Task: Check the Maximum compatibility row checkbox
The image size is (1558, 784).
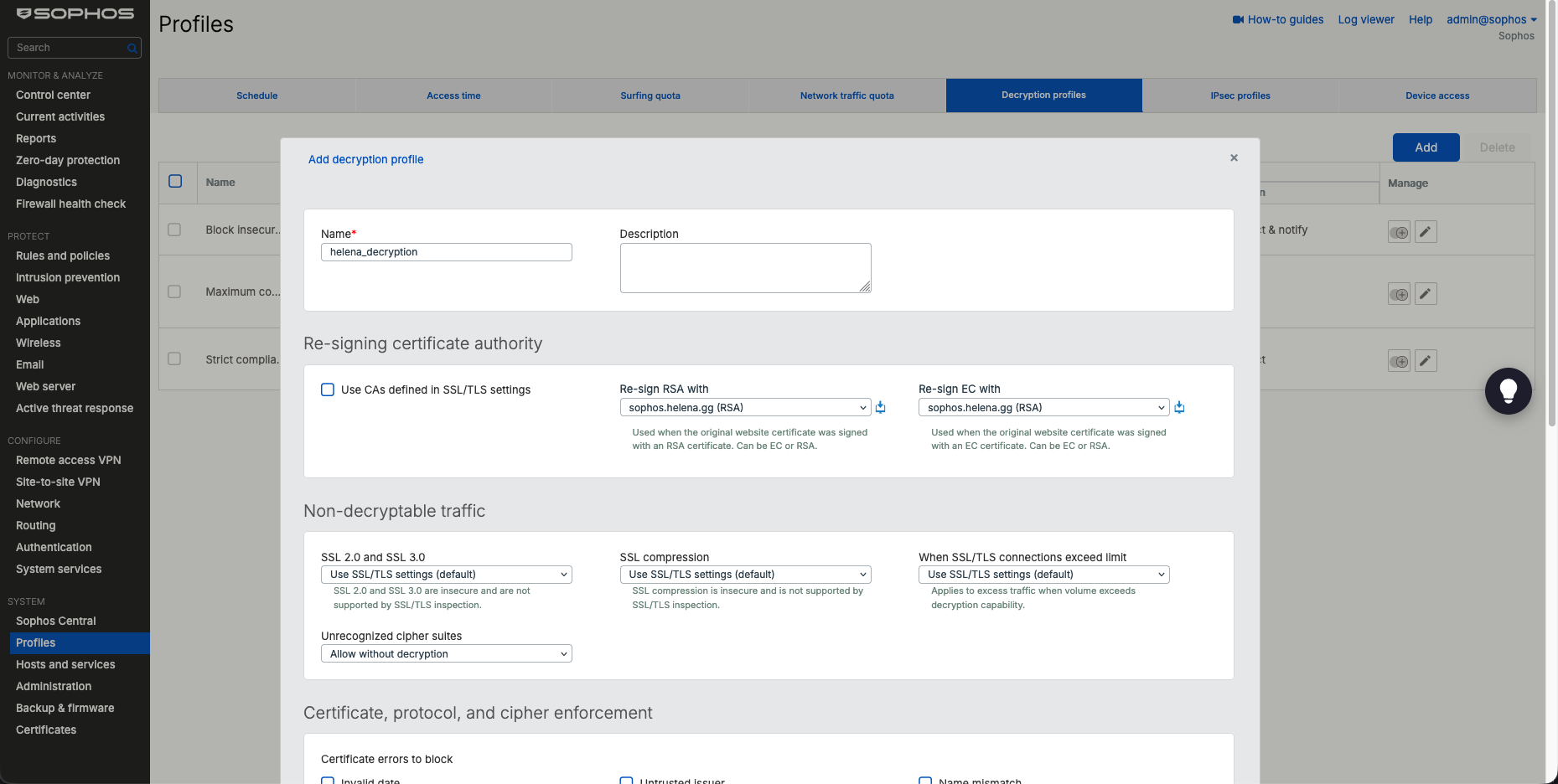Action: tap(174, 291)
